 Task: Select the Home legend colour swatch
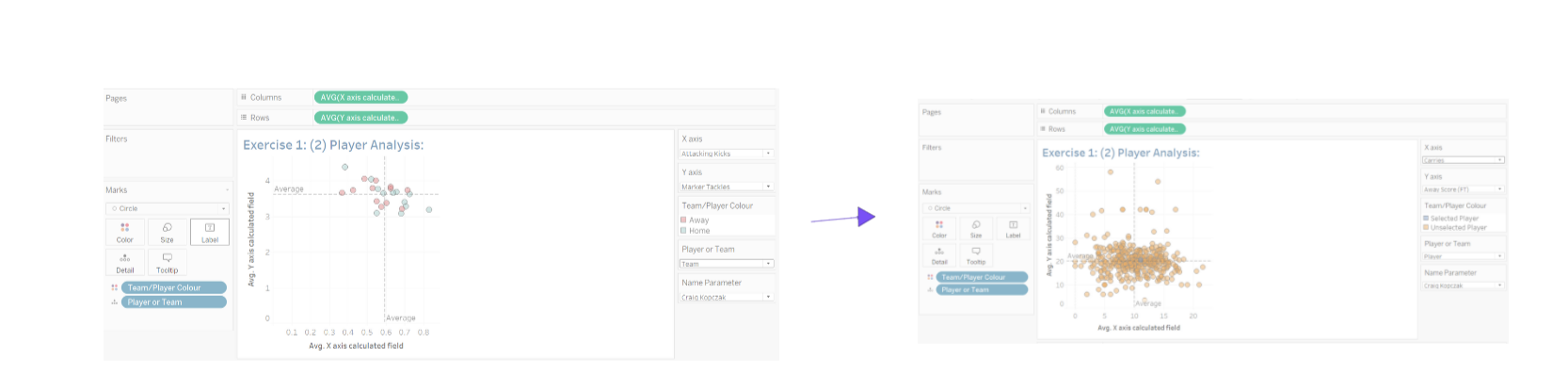coord(684,231)
